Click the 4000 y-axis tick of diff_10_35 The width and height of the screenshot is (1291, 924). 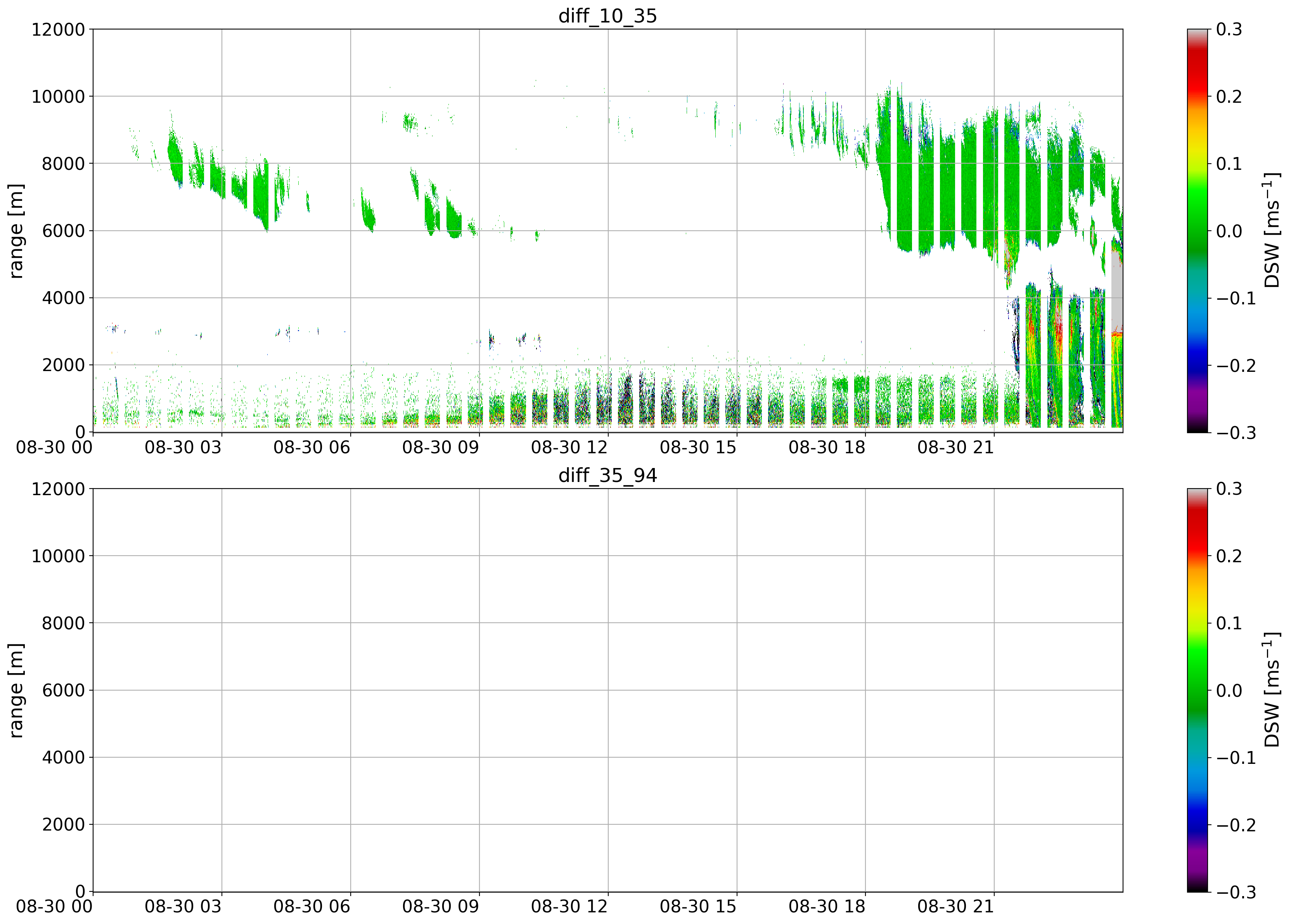click(x=63, y=298)
